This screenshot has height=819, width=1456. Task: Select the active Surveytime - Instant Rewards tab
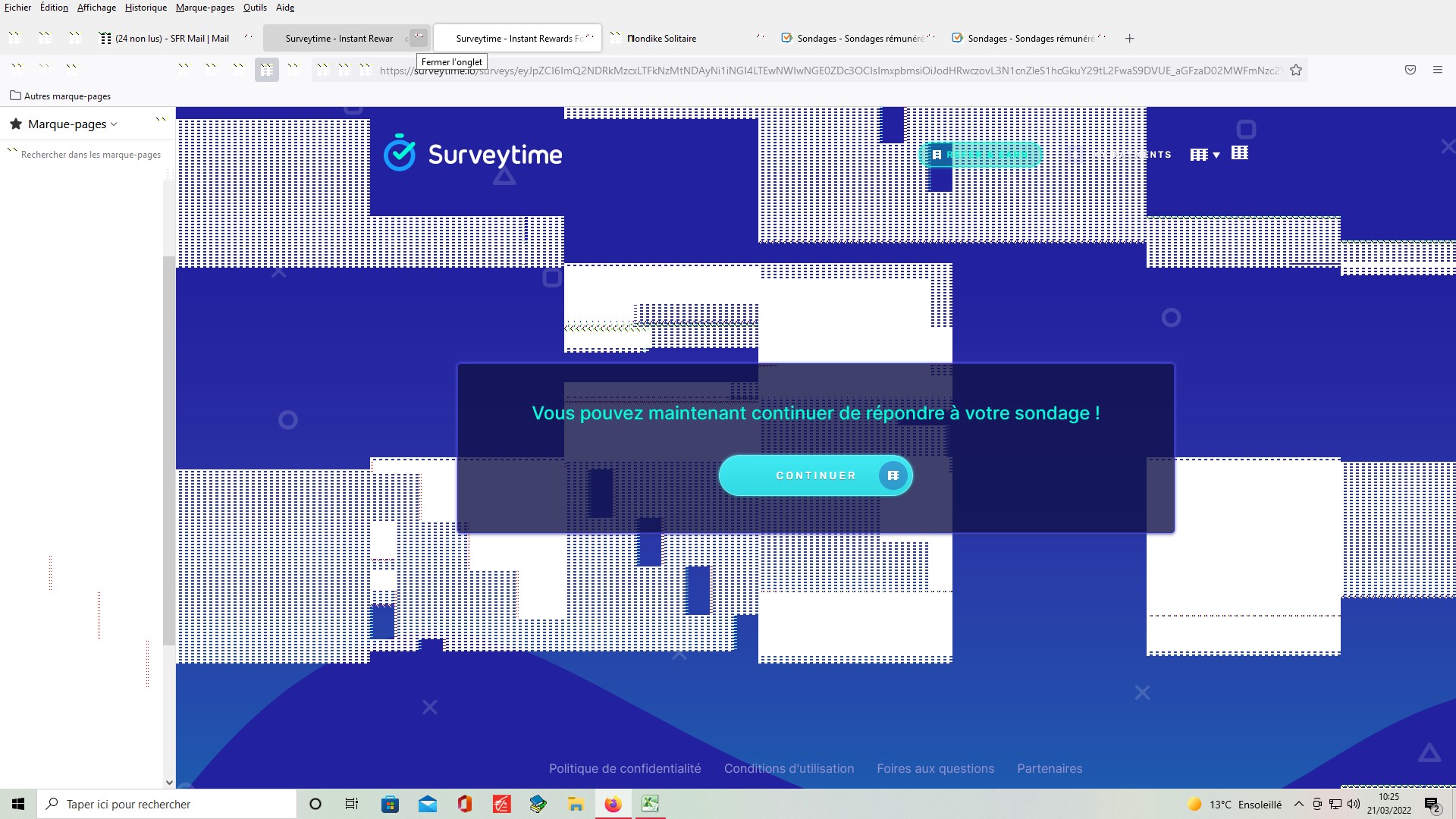pyautogui.click(x=517, y=38)
